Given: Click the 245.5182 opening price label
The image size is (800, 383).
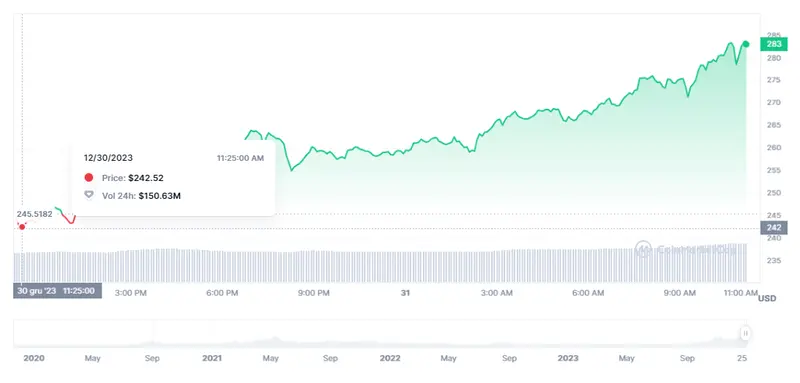Looking at the screenshot, I should (x=34, y=214).
